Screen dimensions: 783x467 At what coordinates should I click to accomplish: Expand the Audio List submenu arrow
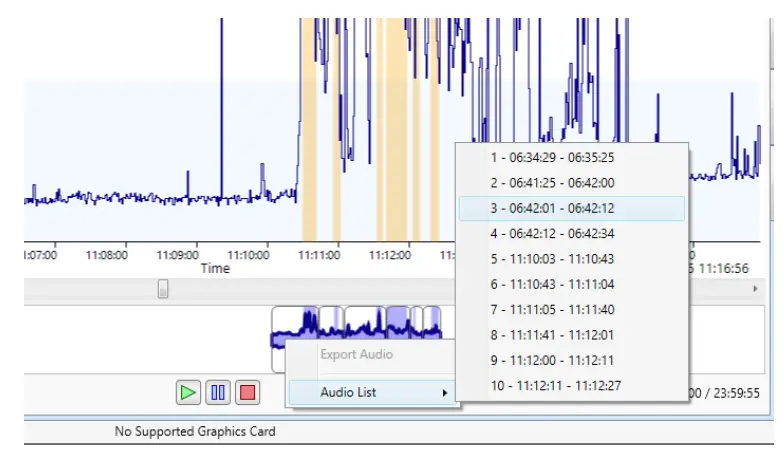[444, 393]
